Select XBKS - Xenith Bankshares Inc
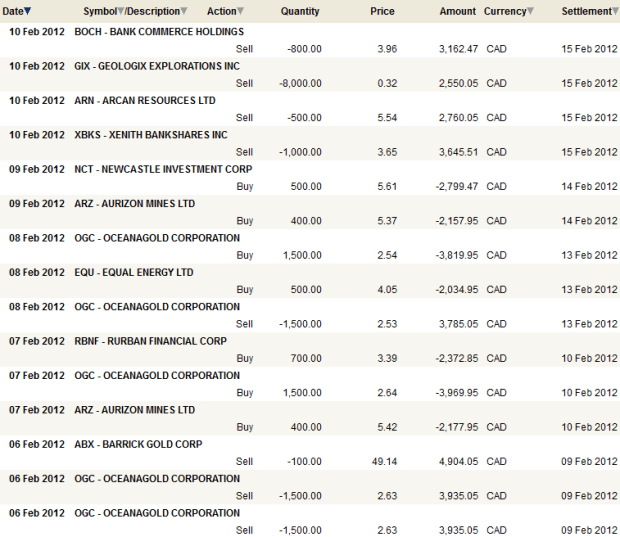 151,135
